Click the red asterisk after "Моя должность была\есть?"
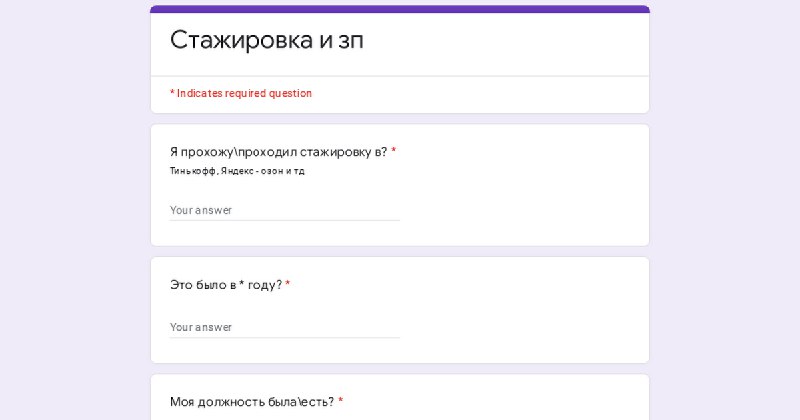The width and height of the screenshot is (800, 420). [341, 401]
